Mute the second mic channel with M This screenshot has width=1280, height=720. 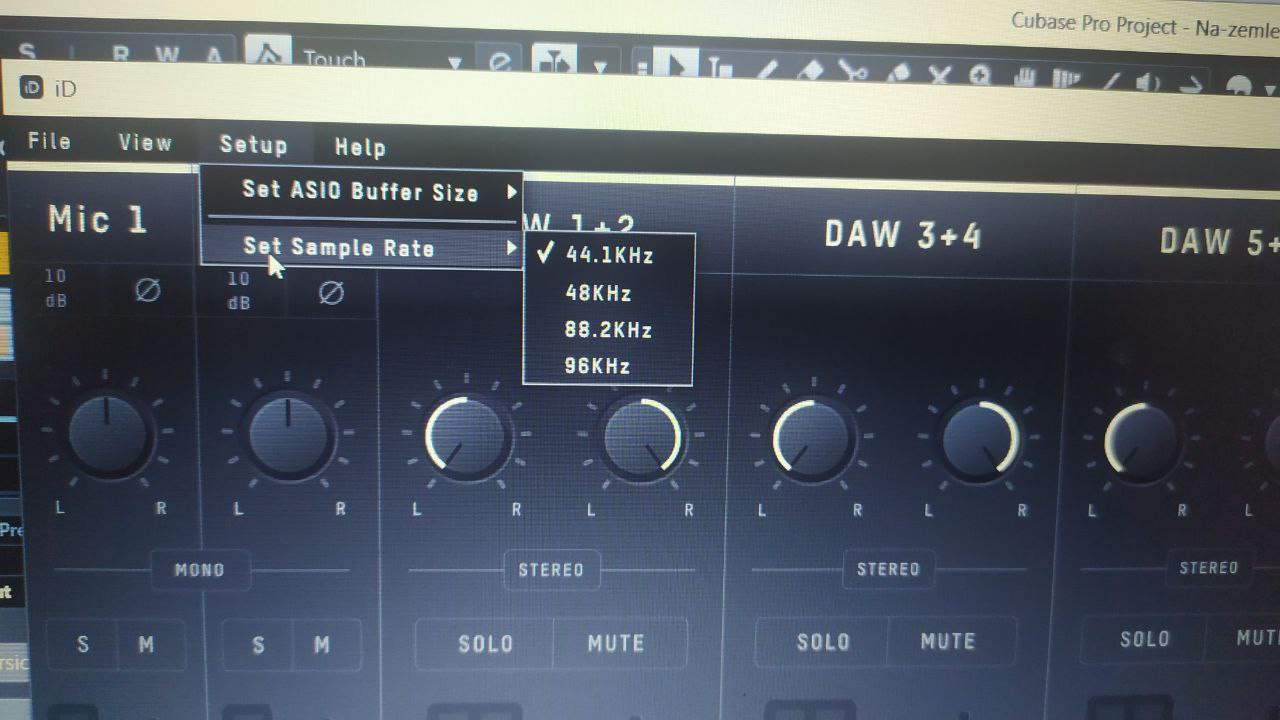click(322, 646)
